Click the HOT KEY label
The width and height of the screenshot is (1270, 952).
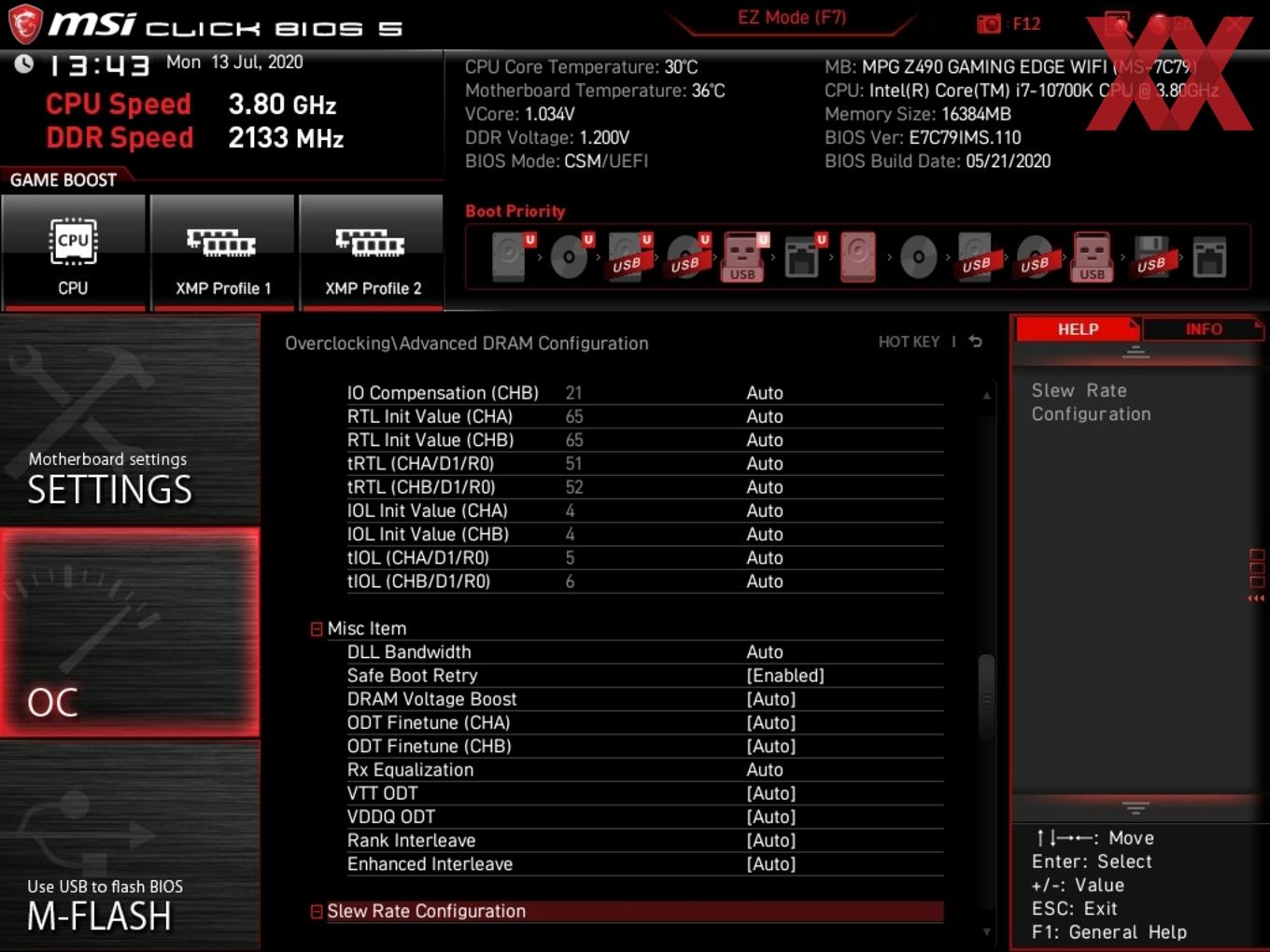(x=909, y=343)
